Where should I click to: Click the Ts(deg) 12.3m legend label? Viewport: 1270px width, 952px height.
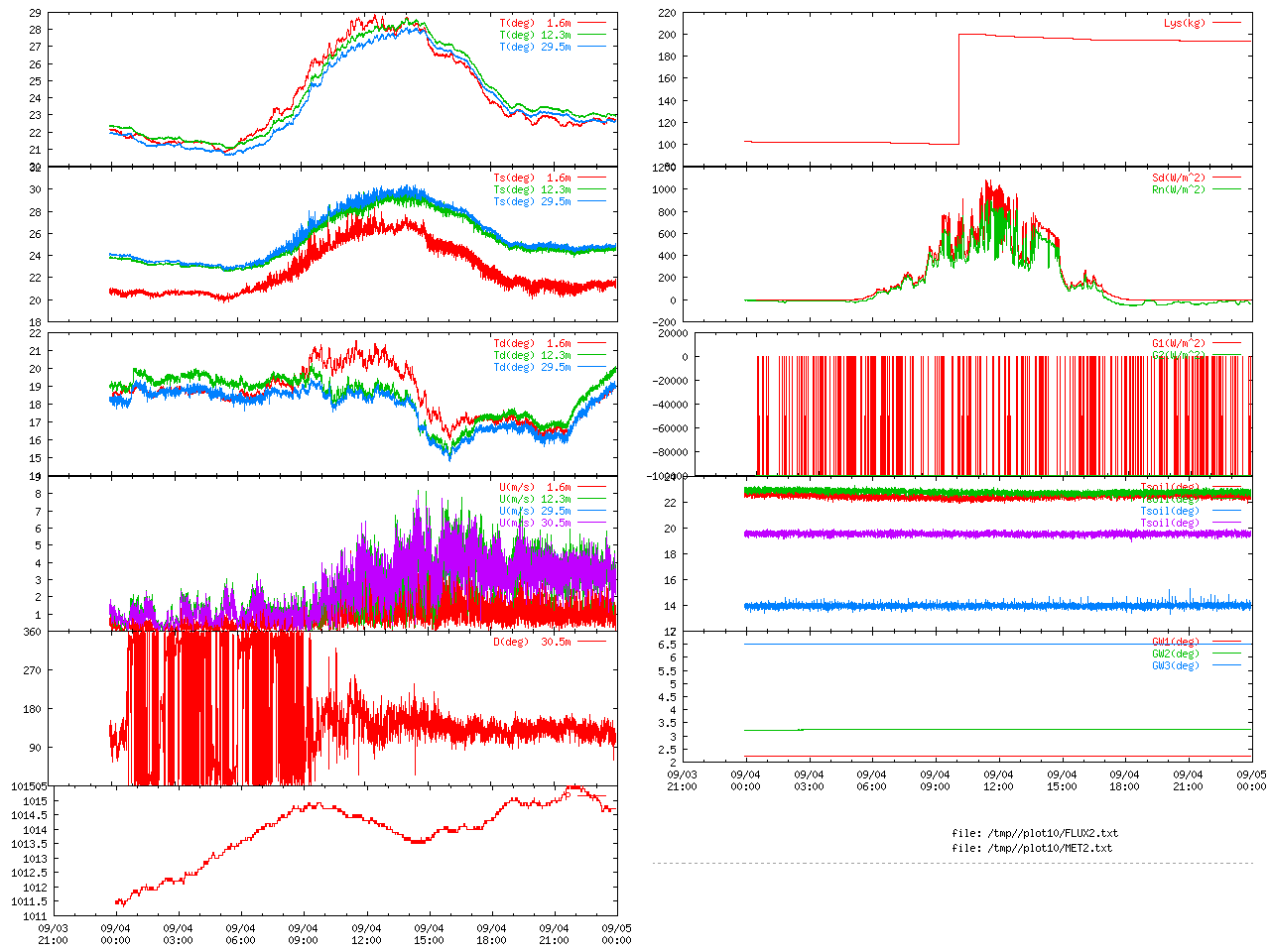click(532, 189)
